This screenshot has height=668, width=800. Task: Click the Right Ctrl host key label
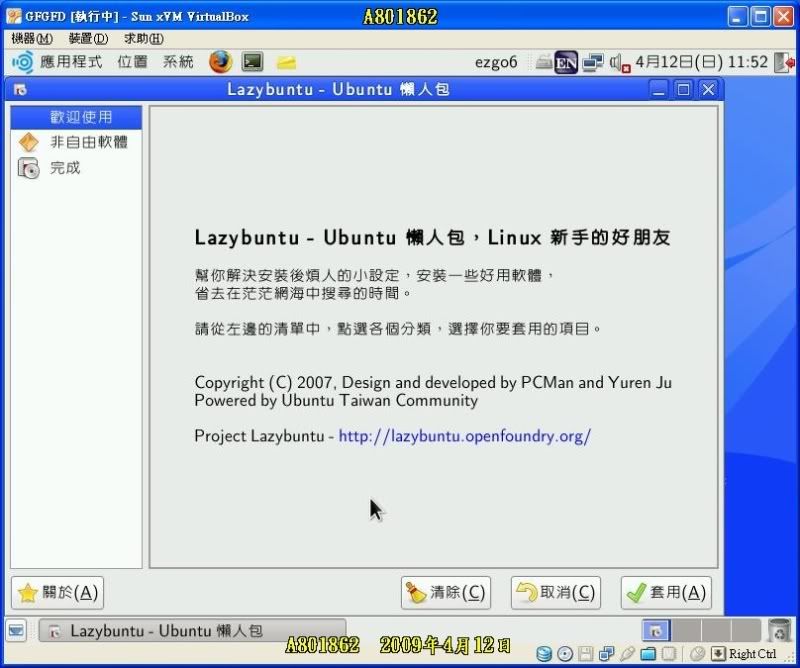point(753,654)
